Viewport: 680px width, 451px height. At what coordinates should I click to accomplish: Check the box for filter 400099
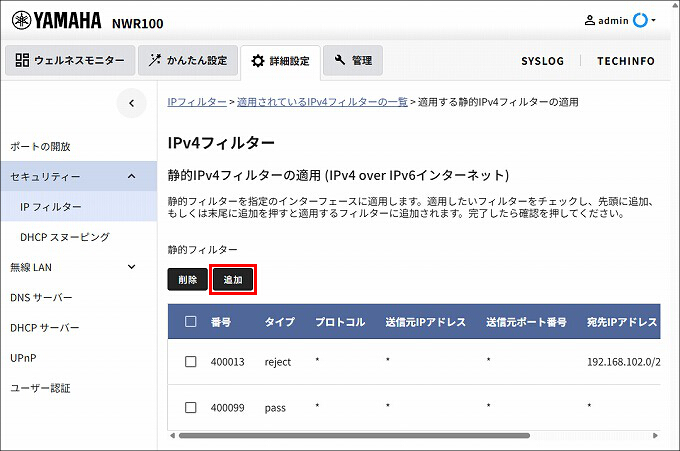click(190, 408)
